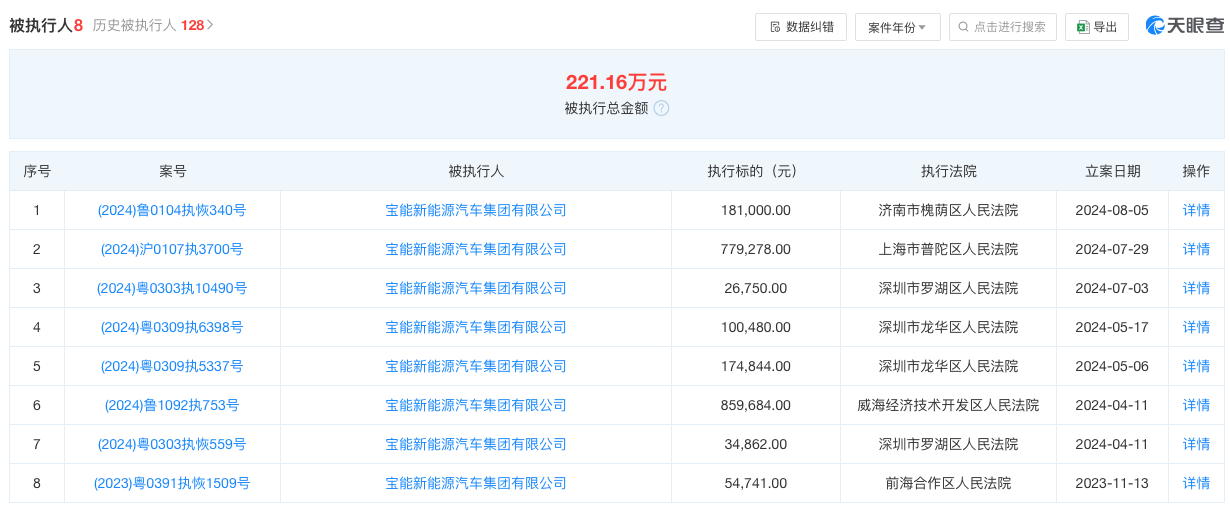The height and width of the screenshot is (508, 1230).
Task: Open case (2024)鲁1092执753号
Action: pos(172,405)
